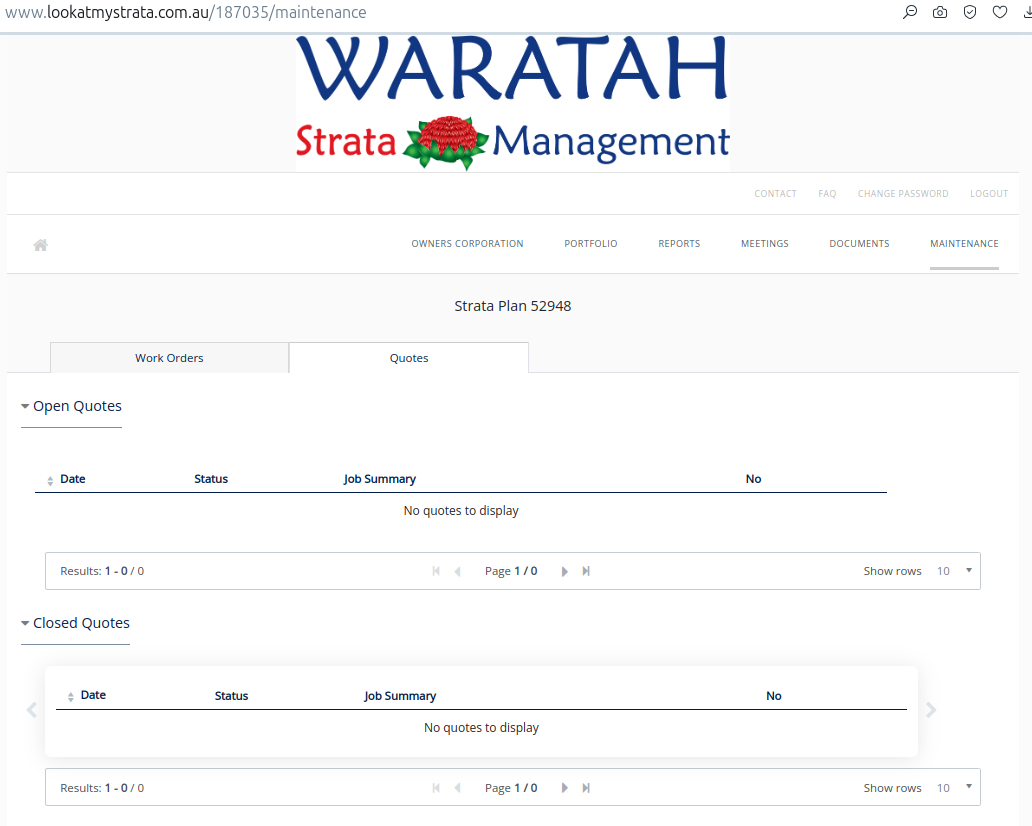The width and height of the screenshot is (1032, 826).
Task: Open the Documents menu
Action: tap(859, 244)
